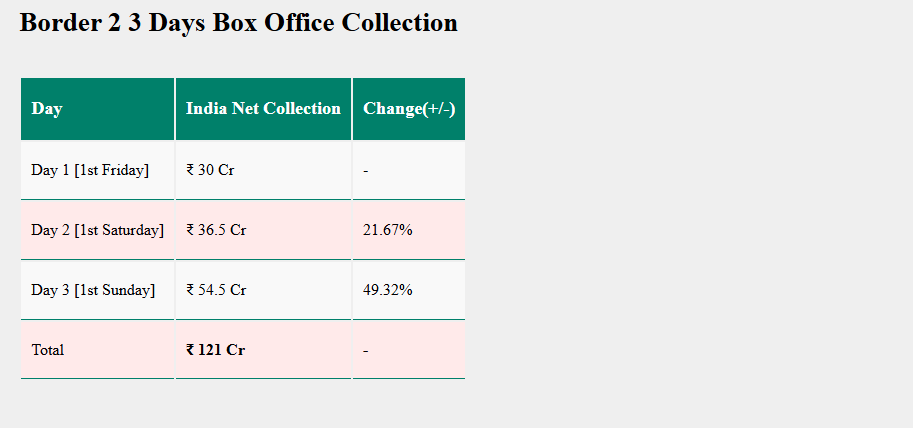Screen dimensions: 913x428
Task: Click the word Border in the heading
Action: click(x=60, y=23)
